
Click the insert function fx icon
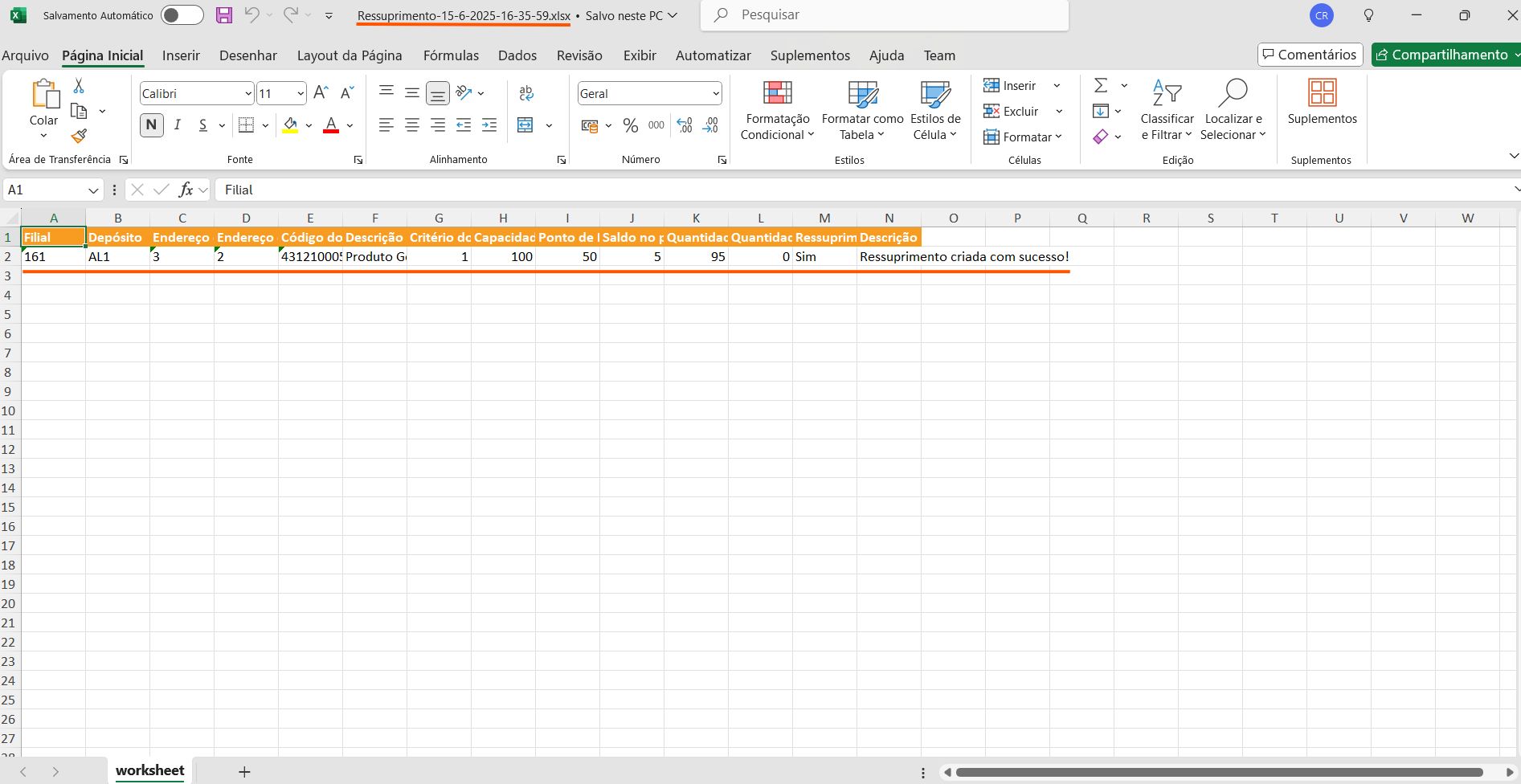186,190
